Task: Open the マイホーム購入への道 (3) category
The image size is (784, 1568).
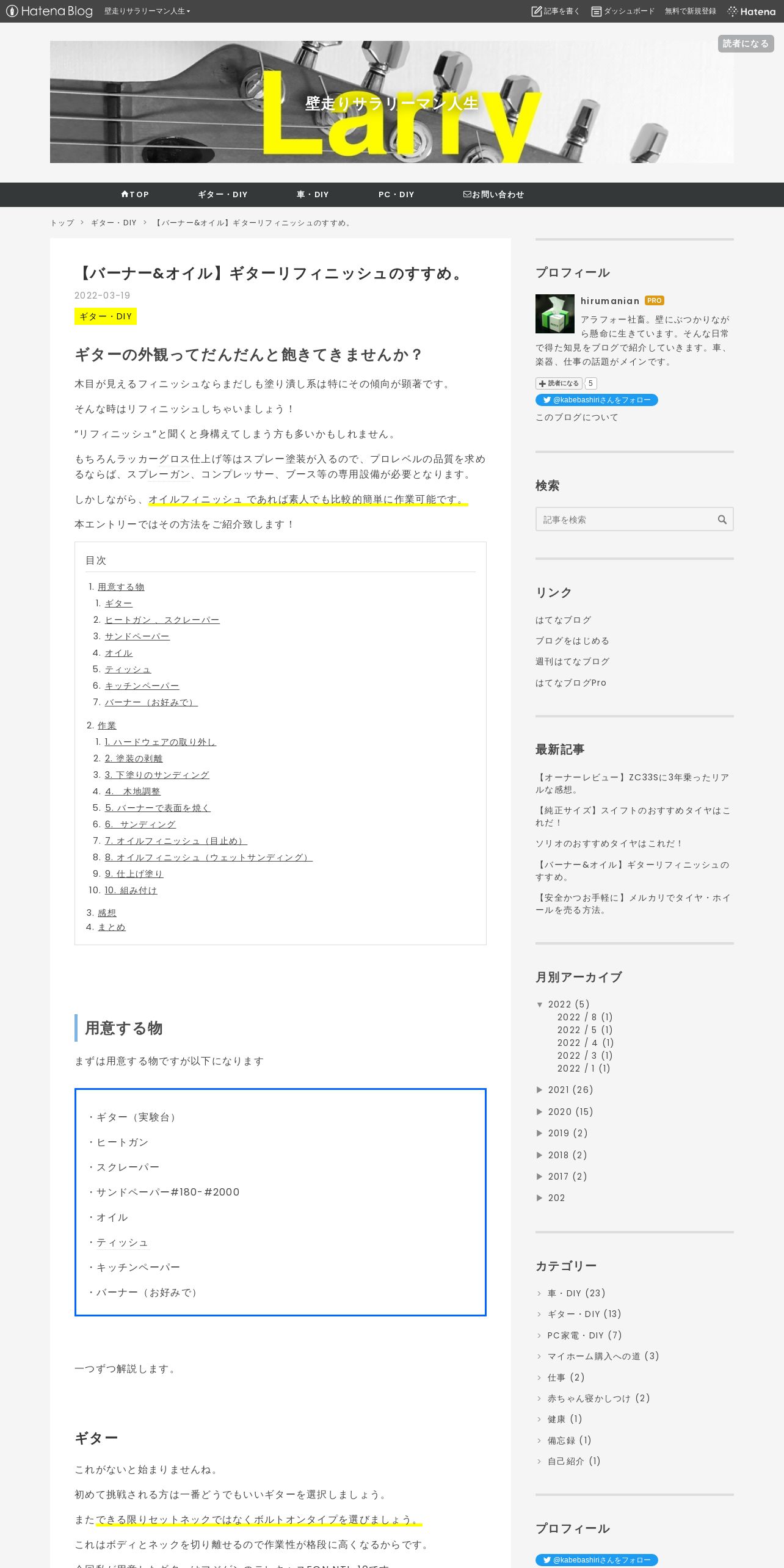Action: pos(603,1356)
